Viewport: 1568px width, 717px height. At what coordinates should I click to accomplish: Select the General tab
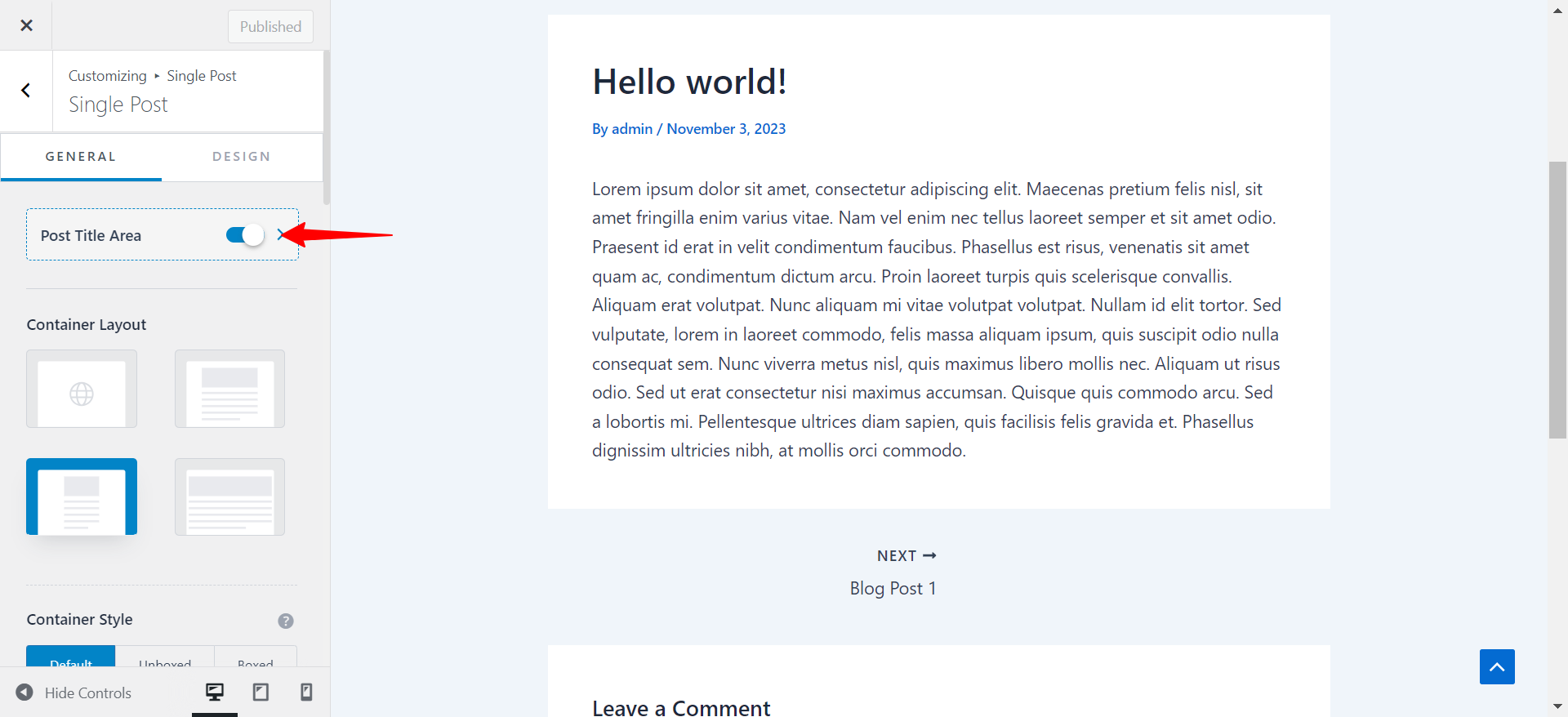click(x=81, y=157)
